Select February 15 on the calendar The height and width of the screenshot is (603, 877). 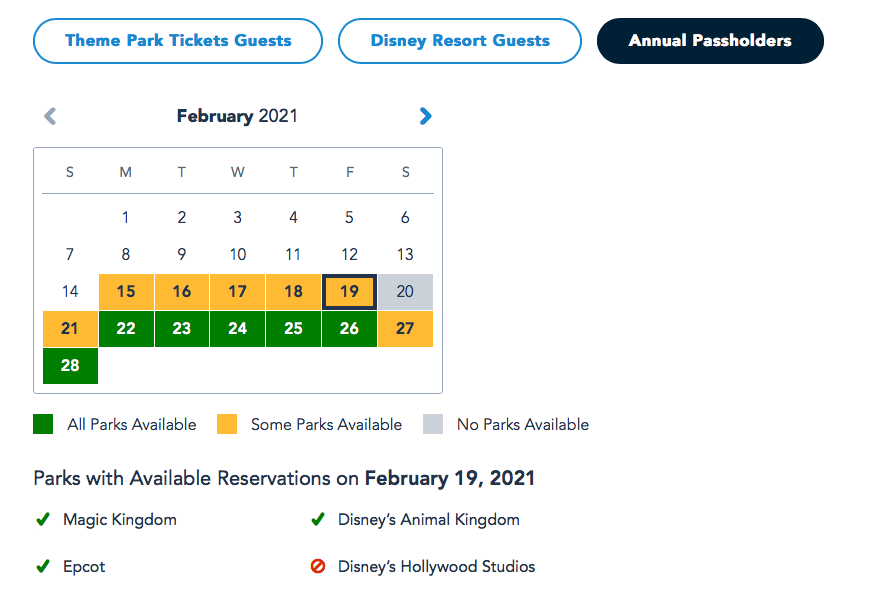(x=126, y=292)
